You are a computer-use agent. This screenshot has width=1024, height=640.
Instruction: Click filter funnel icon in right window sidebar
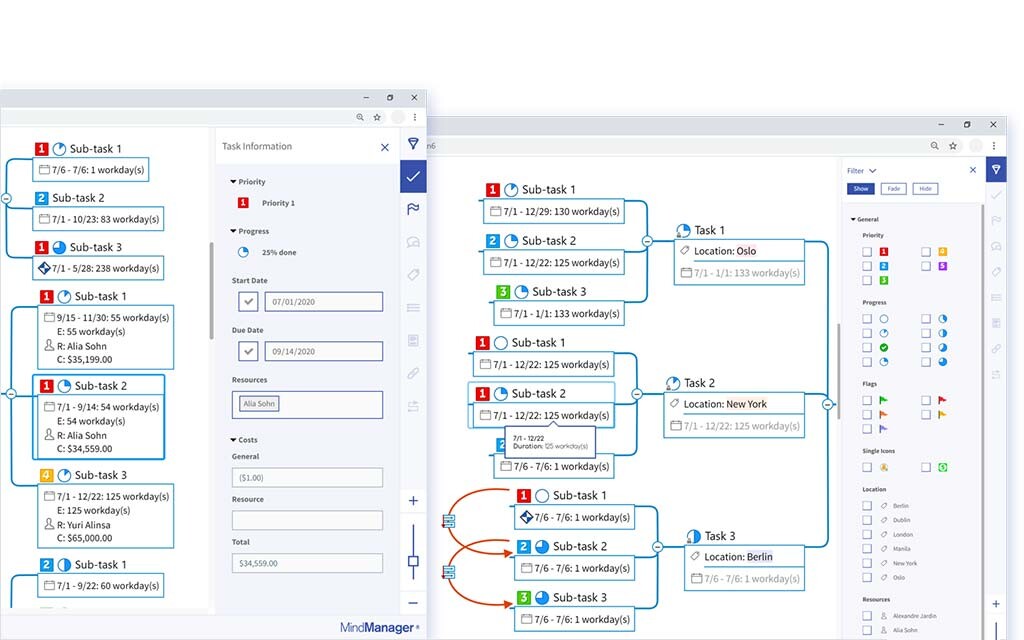[x=996, y=170]
